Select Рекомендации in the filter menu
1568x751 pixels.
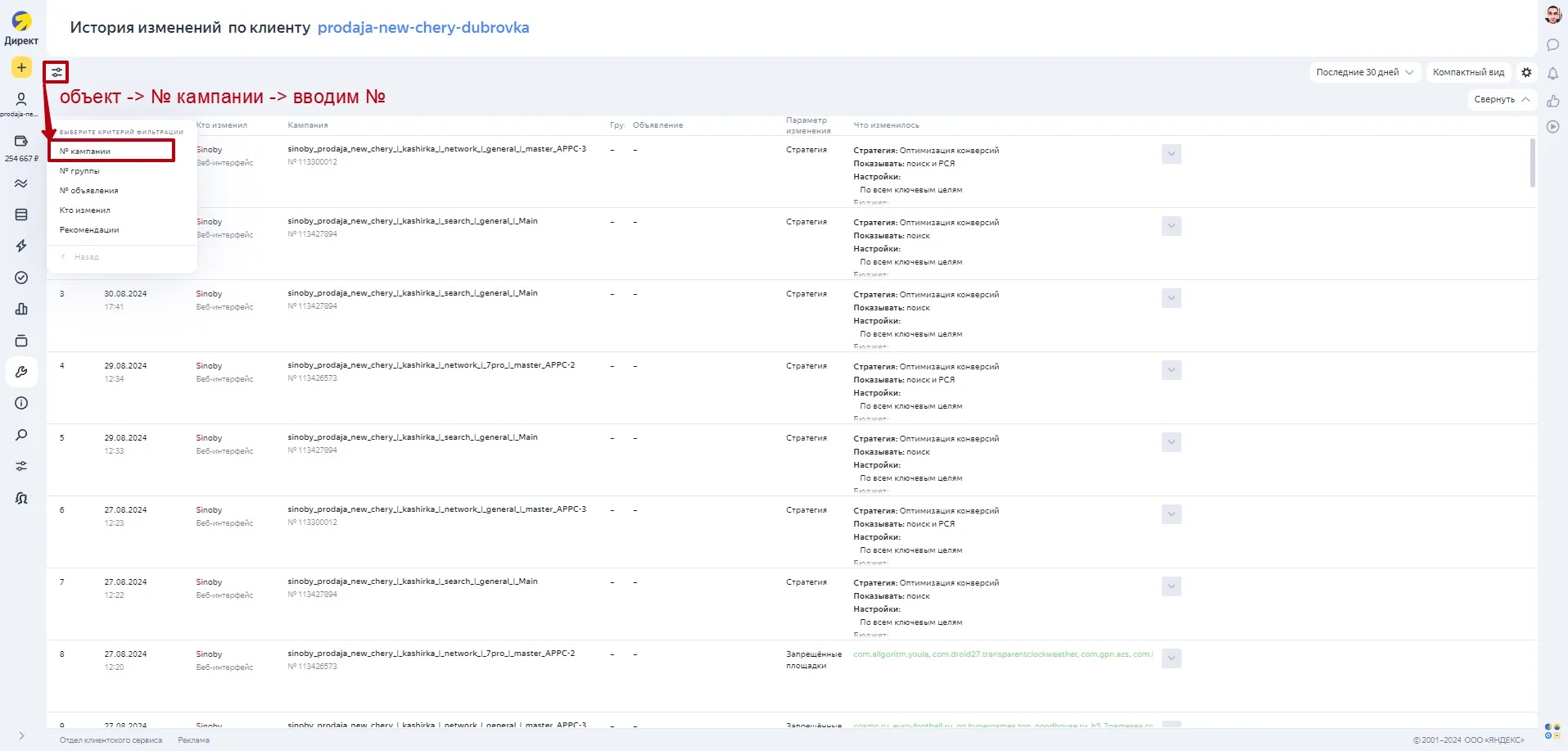(89, 230)
